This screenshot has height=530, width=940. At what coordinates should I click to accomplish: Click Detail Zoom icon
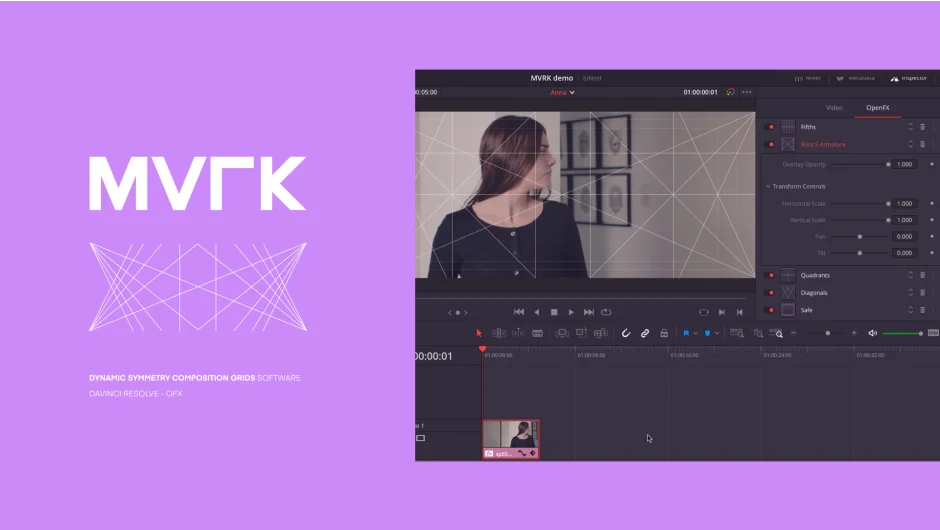[758, 333]
